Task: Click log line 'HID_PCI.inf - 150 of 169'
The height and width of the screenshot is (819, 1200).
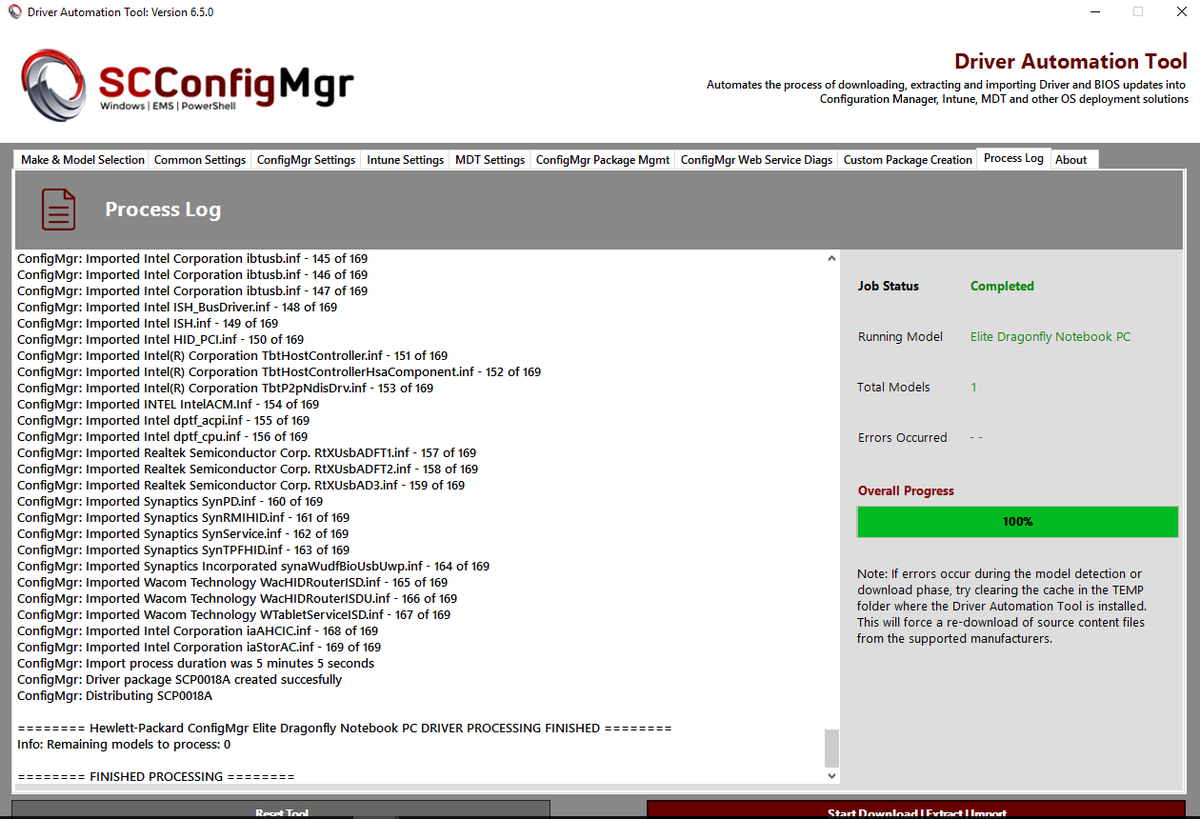Action: coord(160,340)
